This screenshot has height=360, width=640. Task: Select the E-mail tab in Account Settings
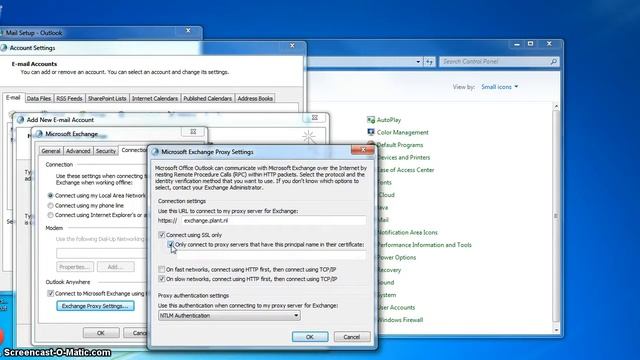pyautogui.click(x=13, y=98)
